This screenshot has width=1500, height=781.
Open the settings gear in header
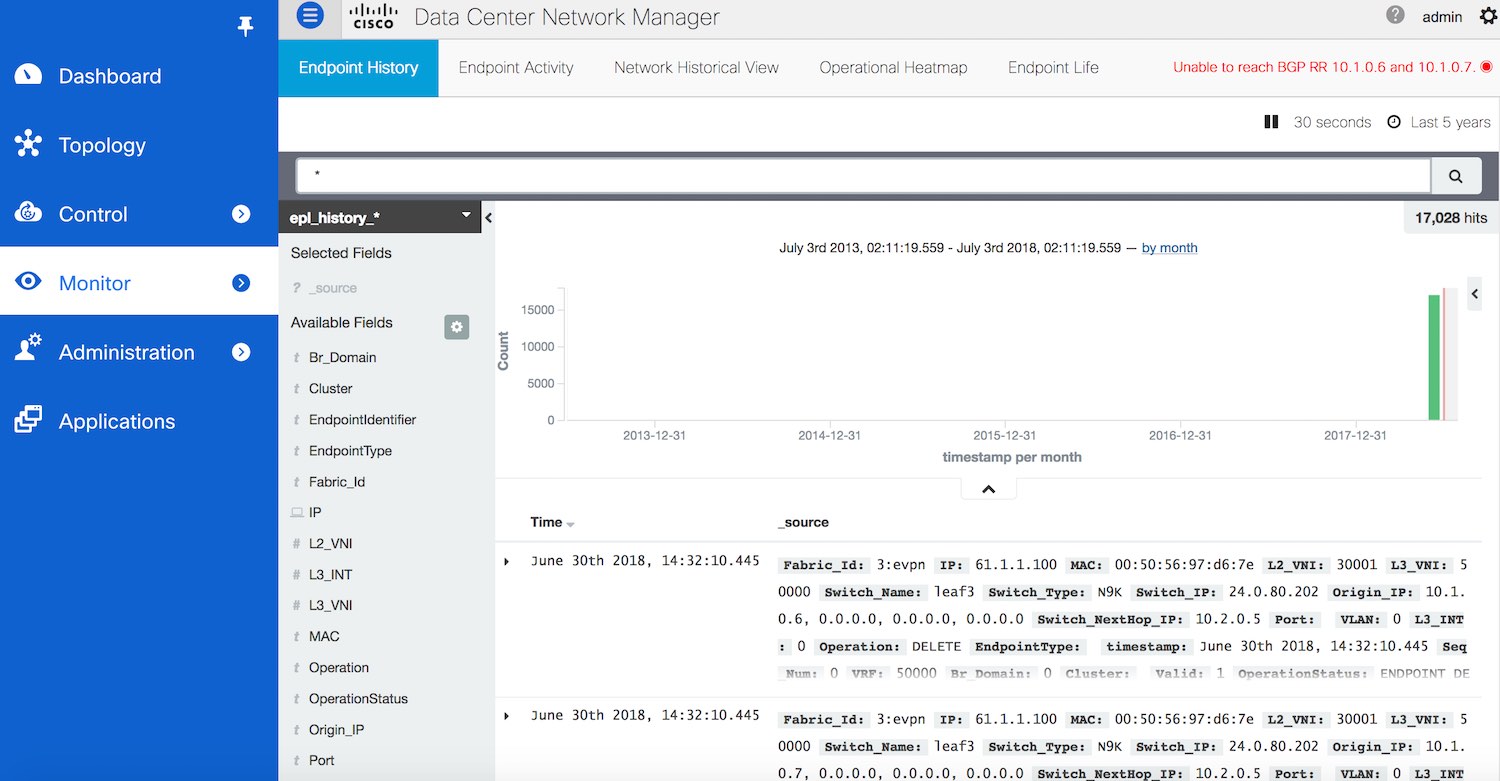(x=1487, y=16)
